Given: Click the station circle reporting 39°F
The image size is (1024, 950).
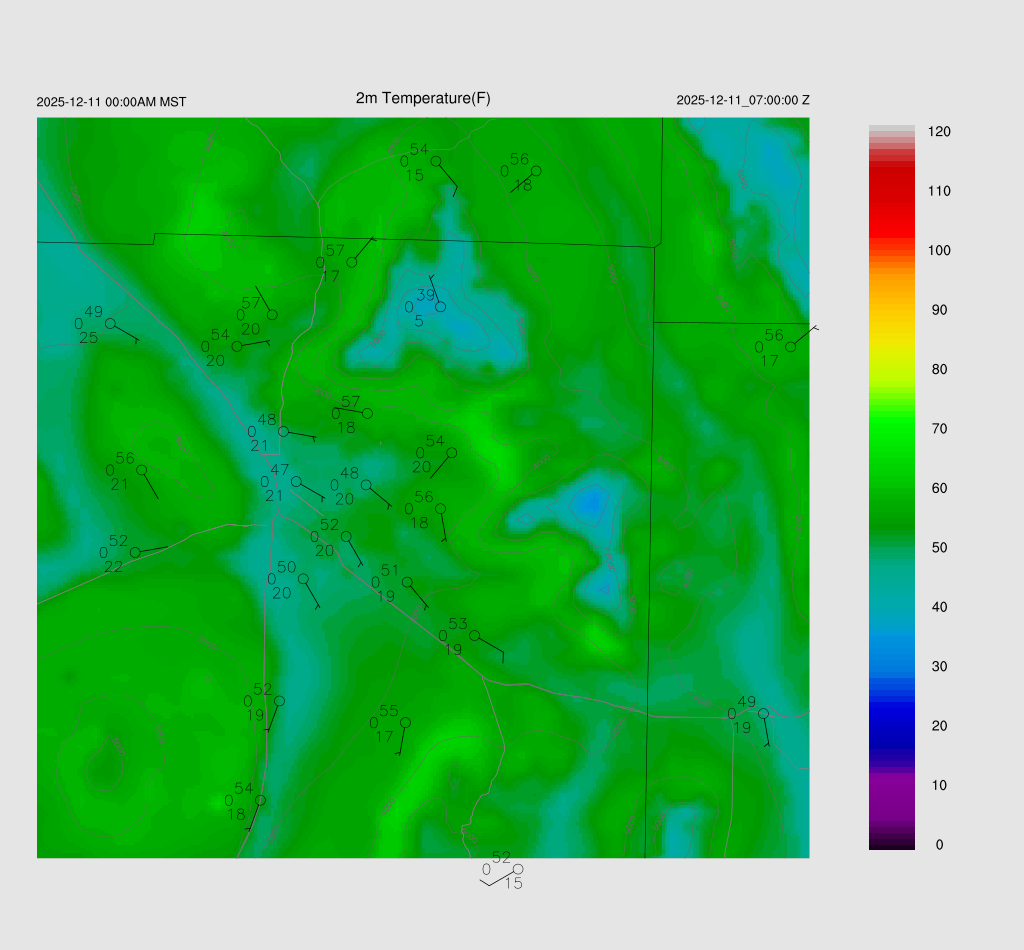Looking at the screenshot, I should point(440,306).
